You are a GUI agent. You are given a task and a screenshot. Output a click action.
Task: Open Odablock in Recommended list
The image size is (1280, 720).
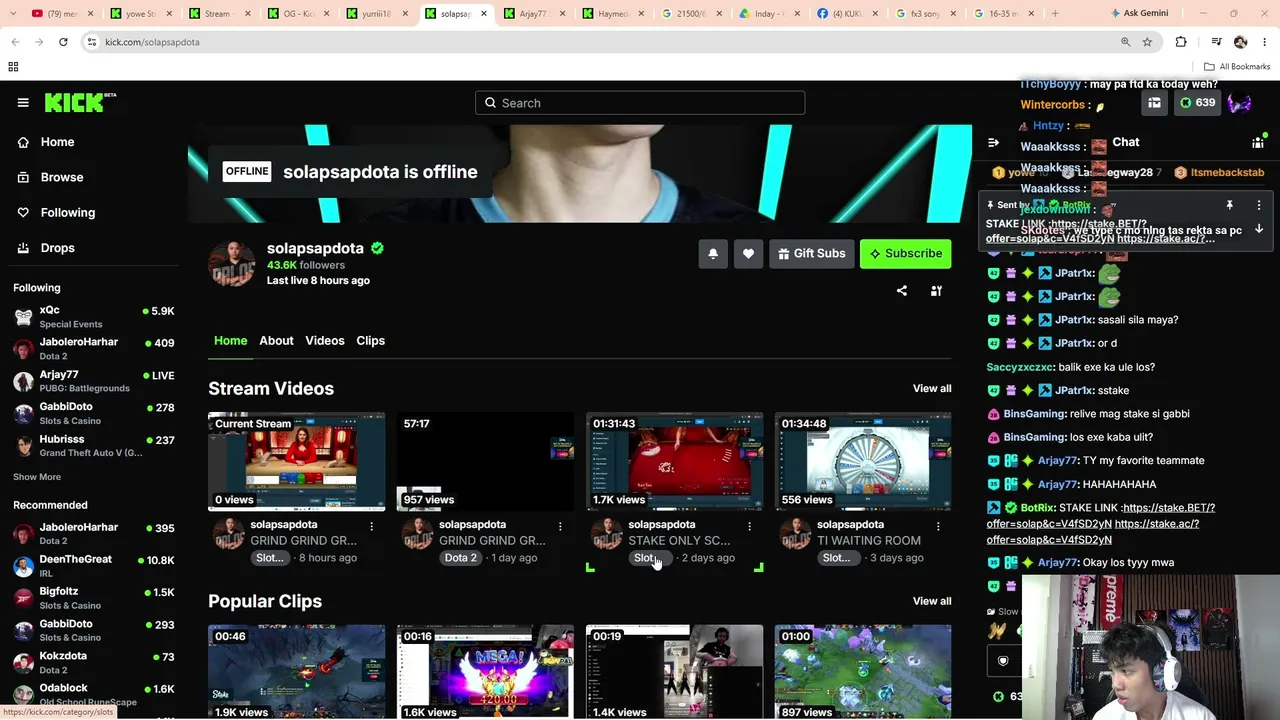[94, 694]
